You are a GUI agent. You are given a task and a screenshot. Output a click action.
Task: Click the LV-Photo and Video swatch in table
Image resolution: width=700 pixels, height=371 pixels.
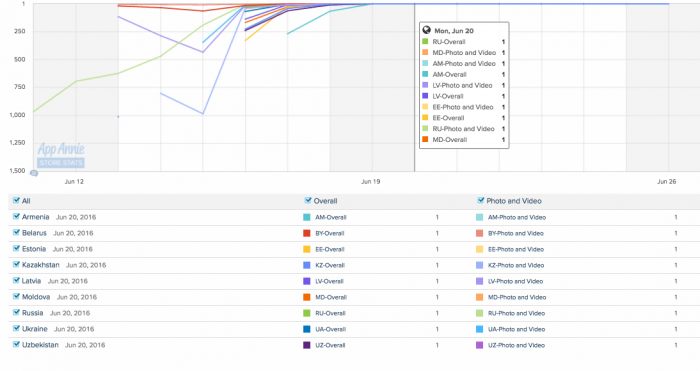point(479,281)
